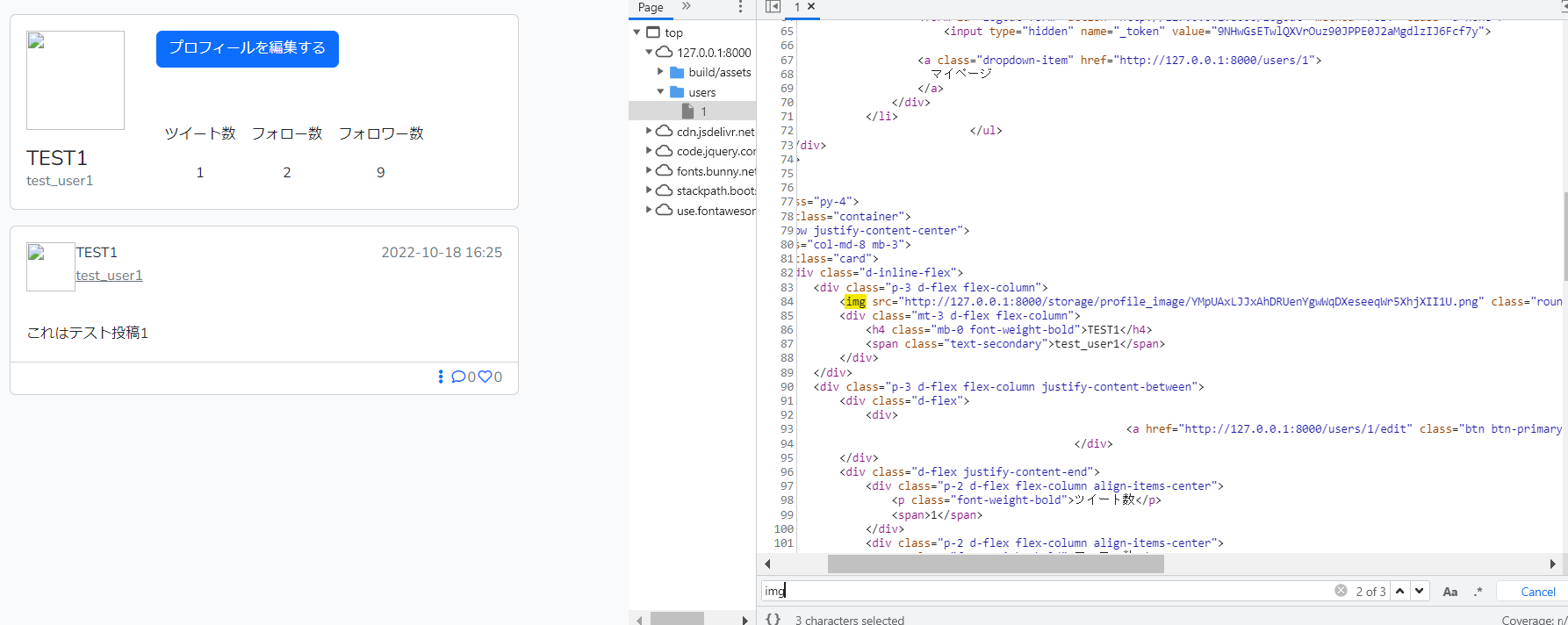Screen dimensions: 1568x625
Task: Click the フォロー数 label
Action: pos(287,133)
